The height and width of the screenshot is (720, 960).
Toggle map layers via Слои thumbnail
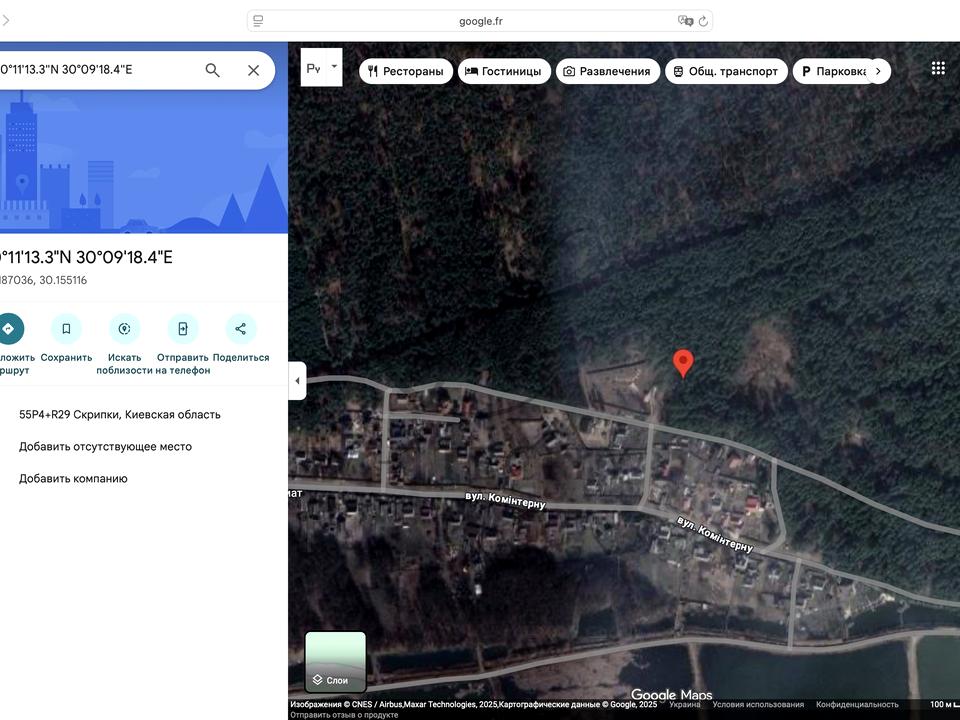pyautogui.click(x=335, y=661)
